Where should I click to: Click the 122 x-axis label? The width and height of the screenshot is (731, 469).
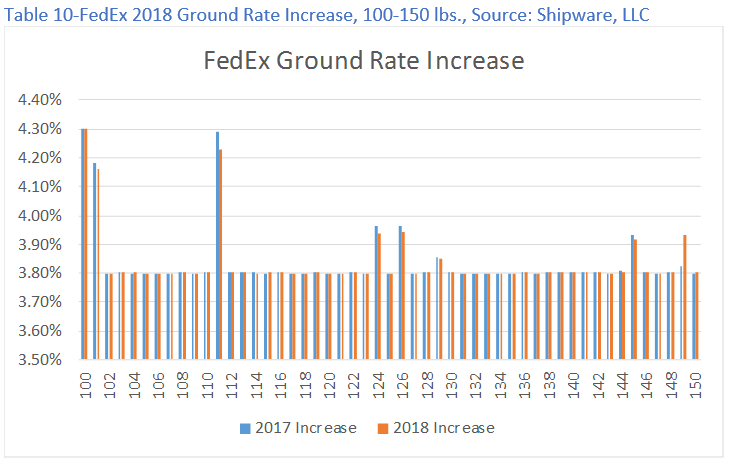[354, 385]
